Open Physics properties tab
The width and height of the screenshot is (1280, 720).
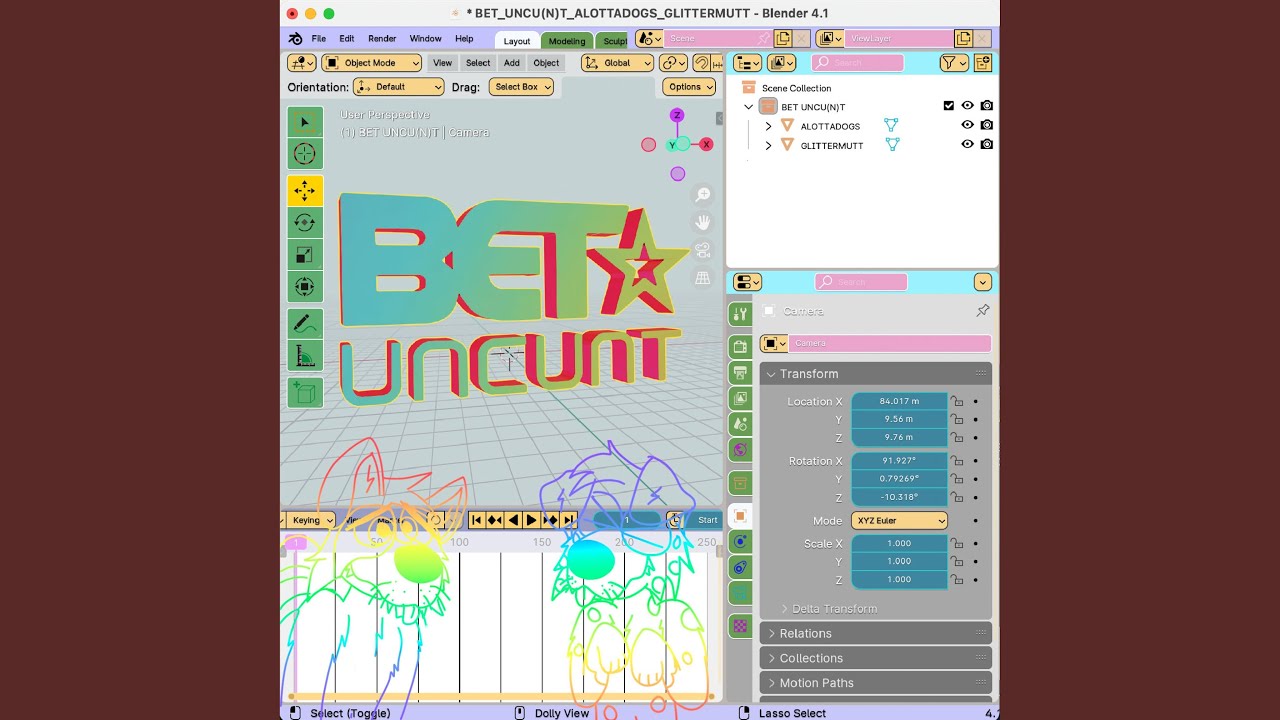point(740,541)
